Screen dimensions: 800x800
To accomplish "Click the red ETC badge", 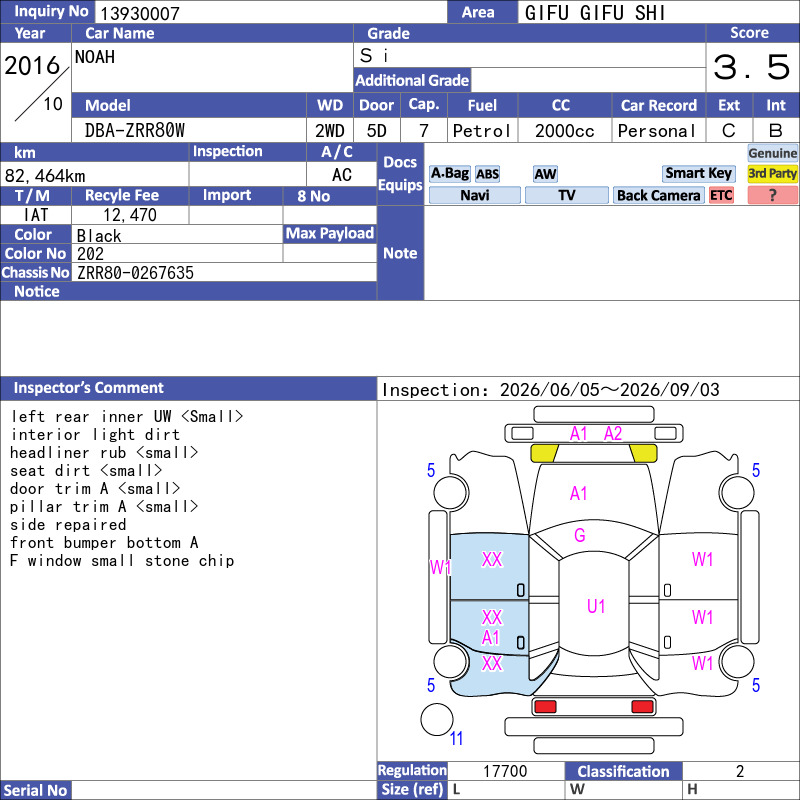I will coord(721,195).
